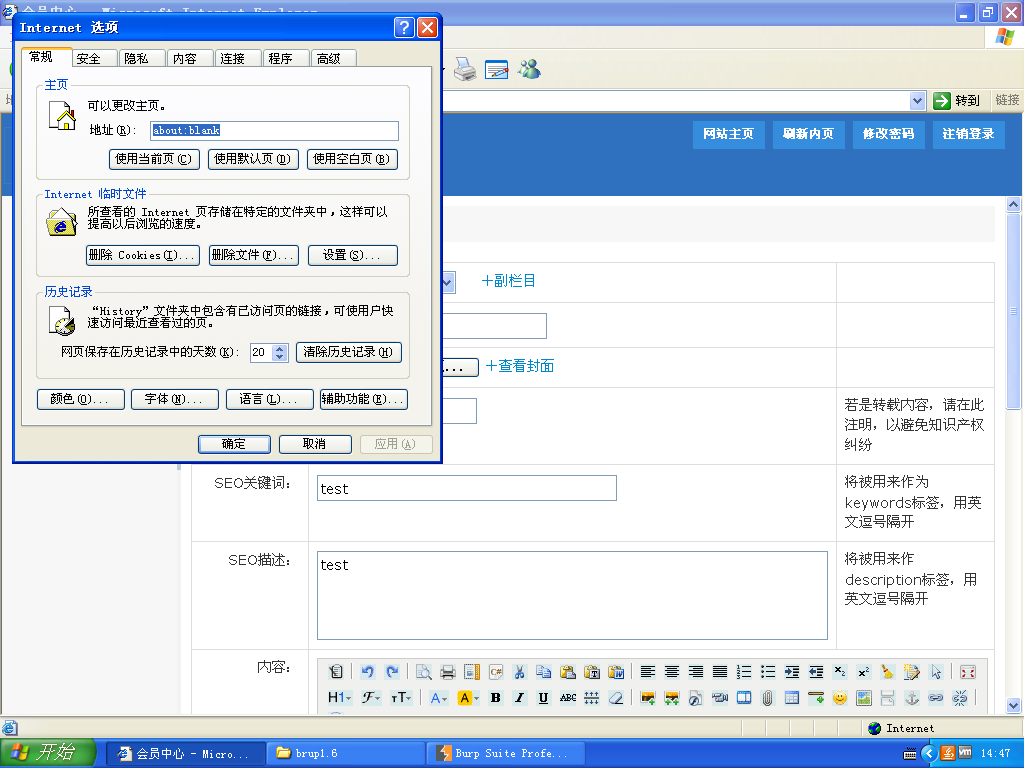Align text center in editor
The height and width of the screenshot is (768, 1024).
click(671, 672)
